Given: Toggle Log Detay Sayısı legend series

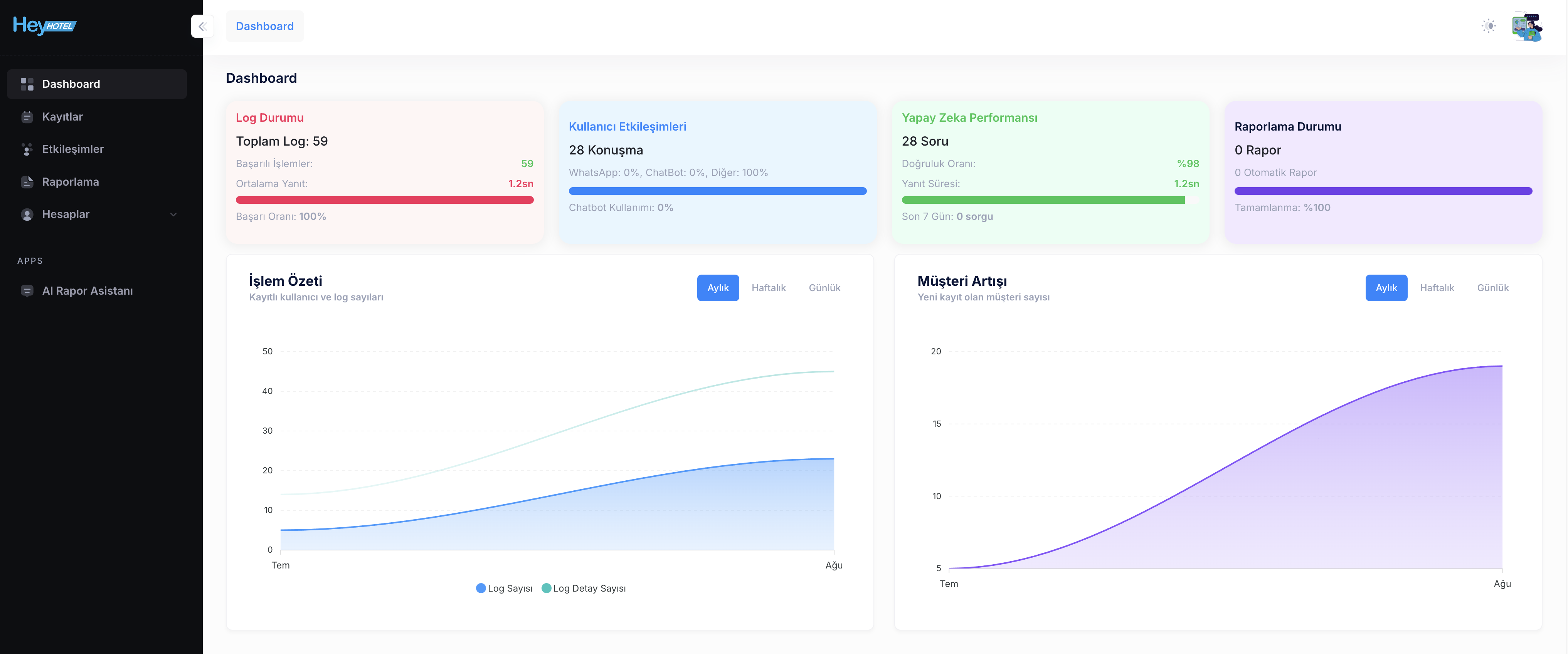Looking at the screenshot, I should pyautogui.click(x=583, y=588).
